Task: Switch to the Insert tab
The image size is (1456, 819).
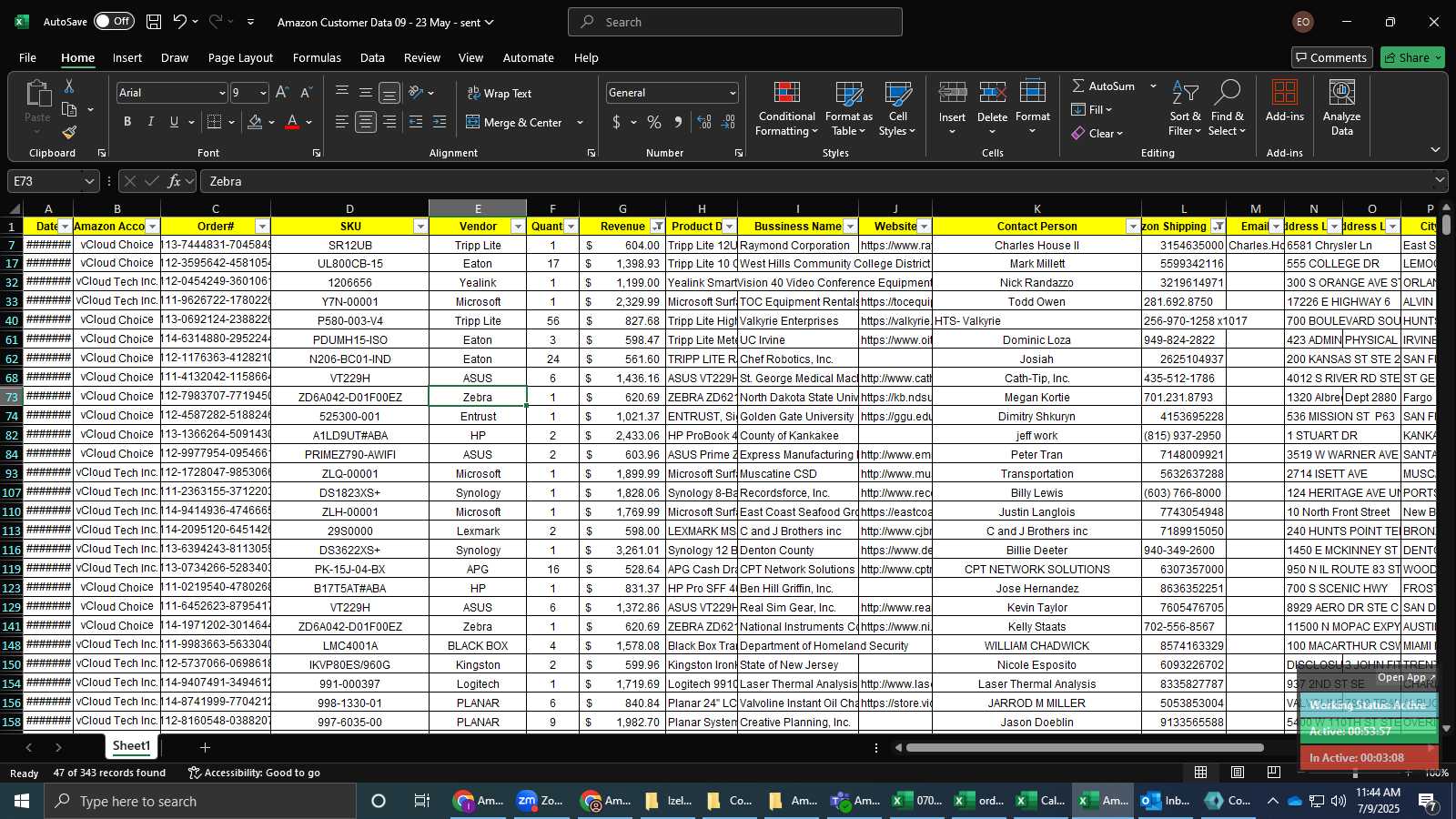Action: [x=127, y=57]
